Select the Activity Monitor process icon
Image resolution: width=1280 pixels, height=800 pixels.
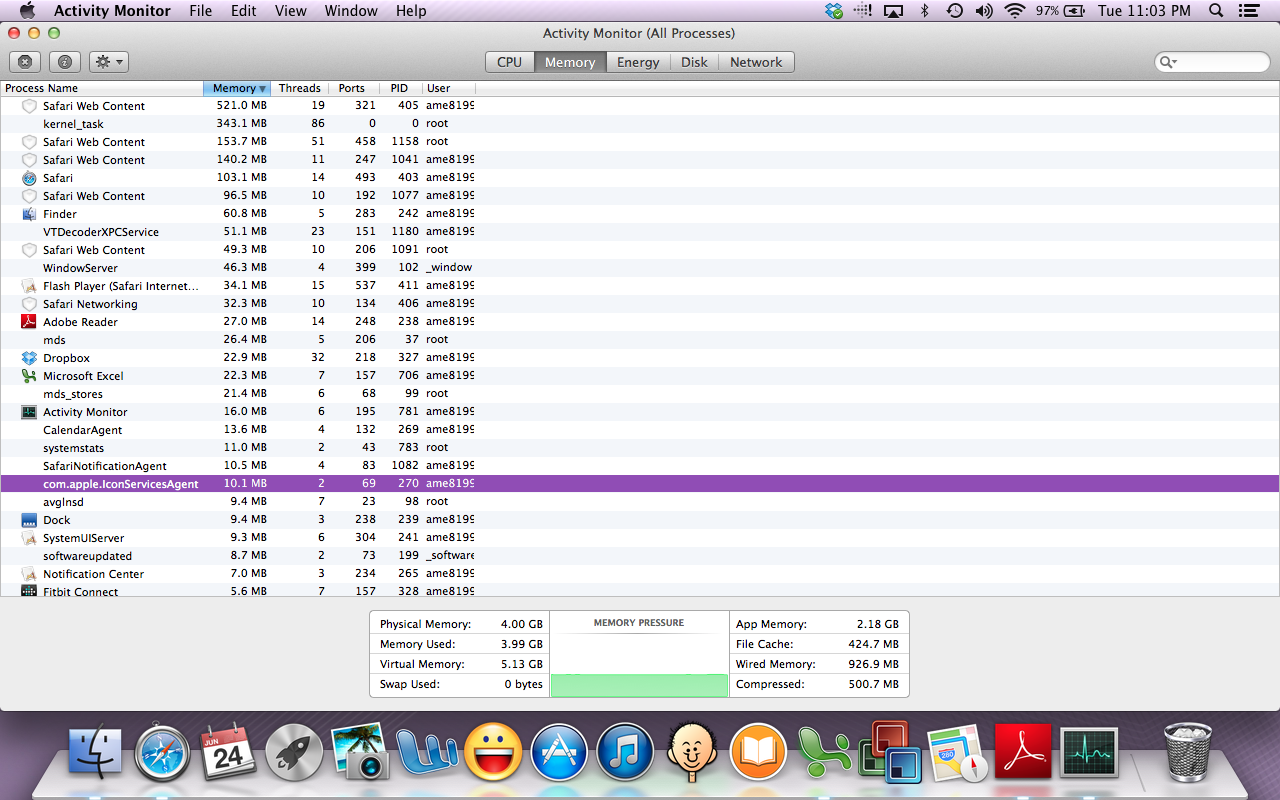pyautogui.click(x=29, y=412)
